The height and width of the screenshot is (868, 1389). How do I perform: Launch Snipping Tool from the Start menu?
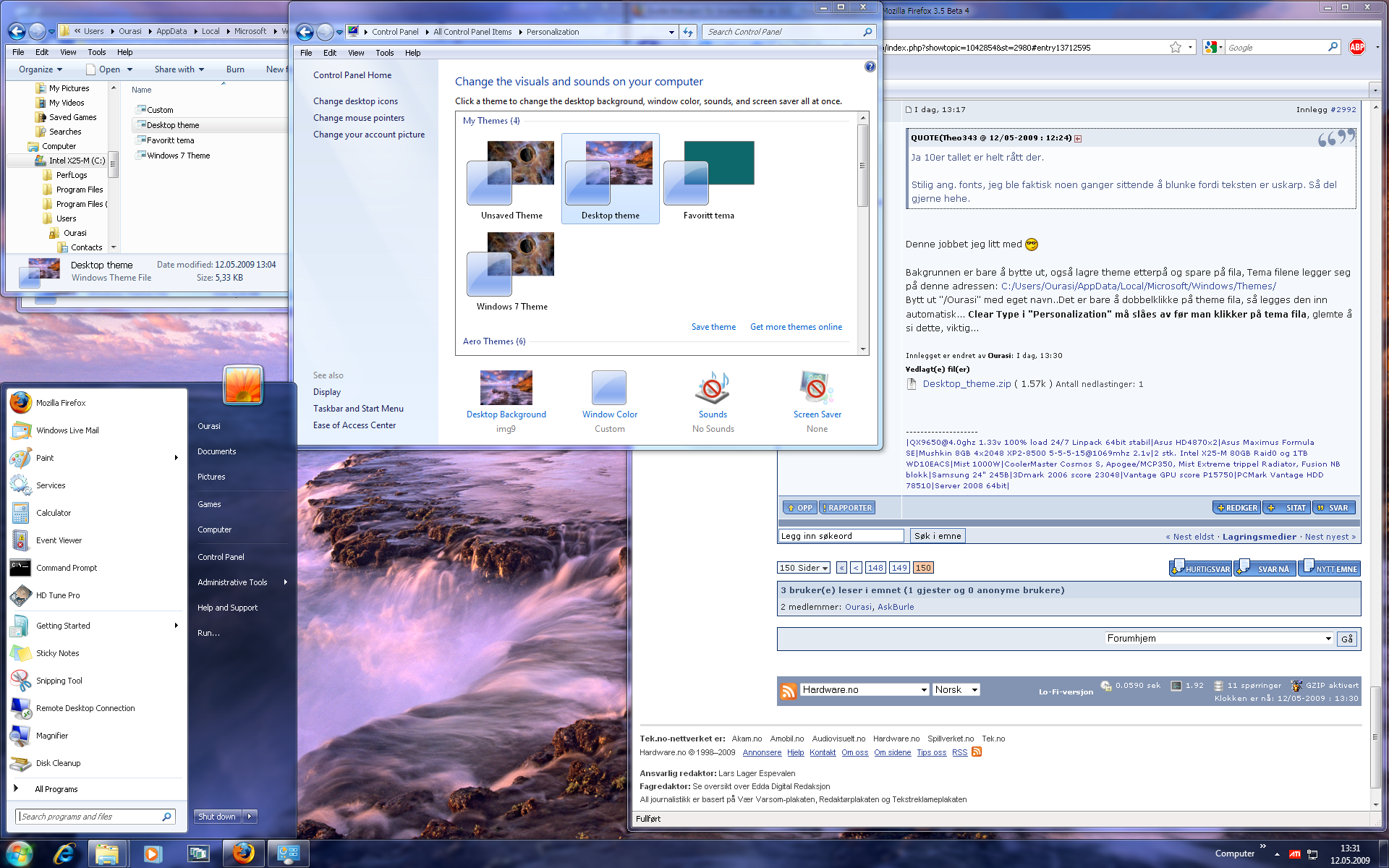(x=59, y=681)
